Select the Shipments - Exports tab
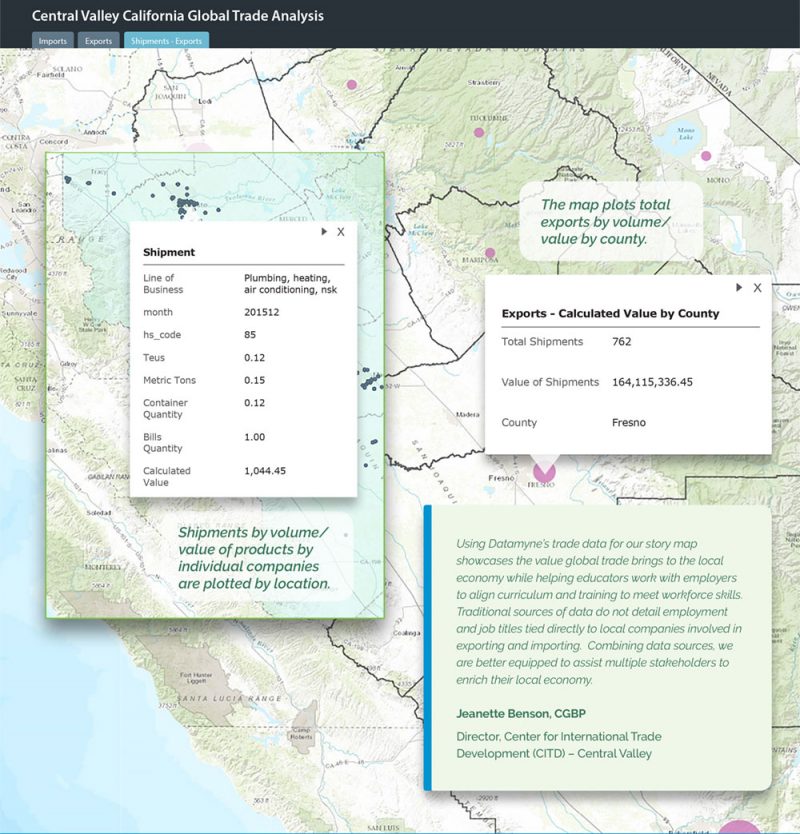 [x=167, y=41]
